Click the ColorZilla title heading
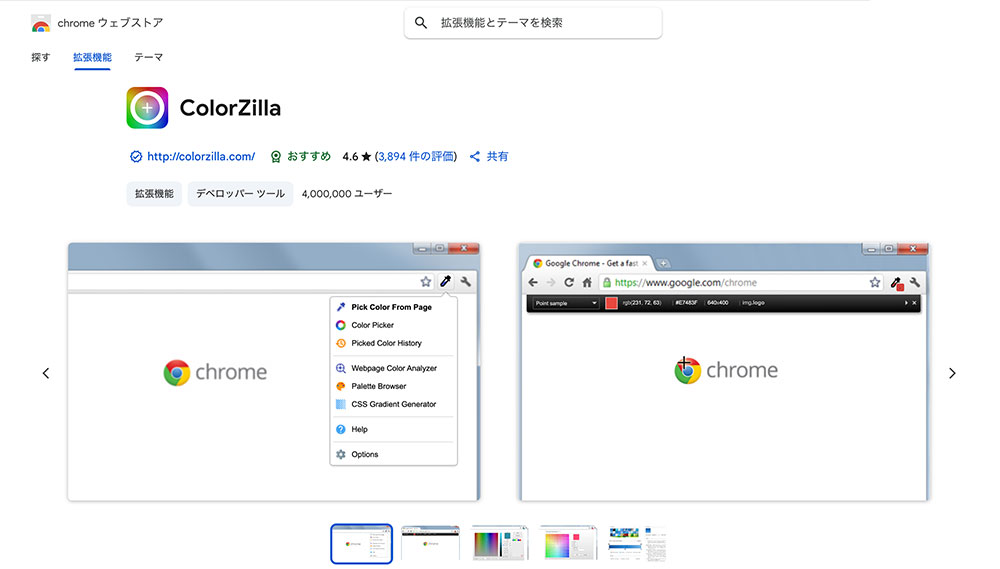1000x569 pixels. (230, 108)
